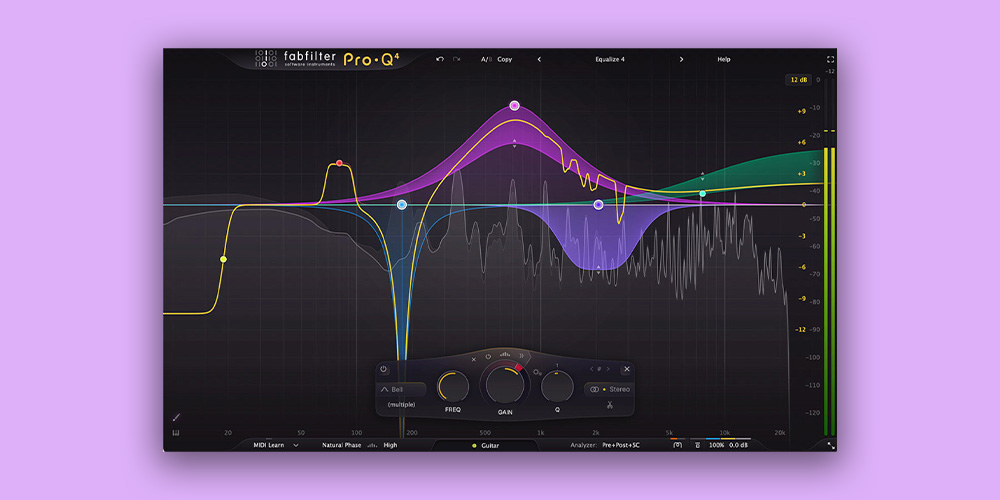Open the Equalize 4 preset menu
Viewport: 1000px width, 500px height.
609,59
